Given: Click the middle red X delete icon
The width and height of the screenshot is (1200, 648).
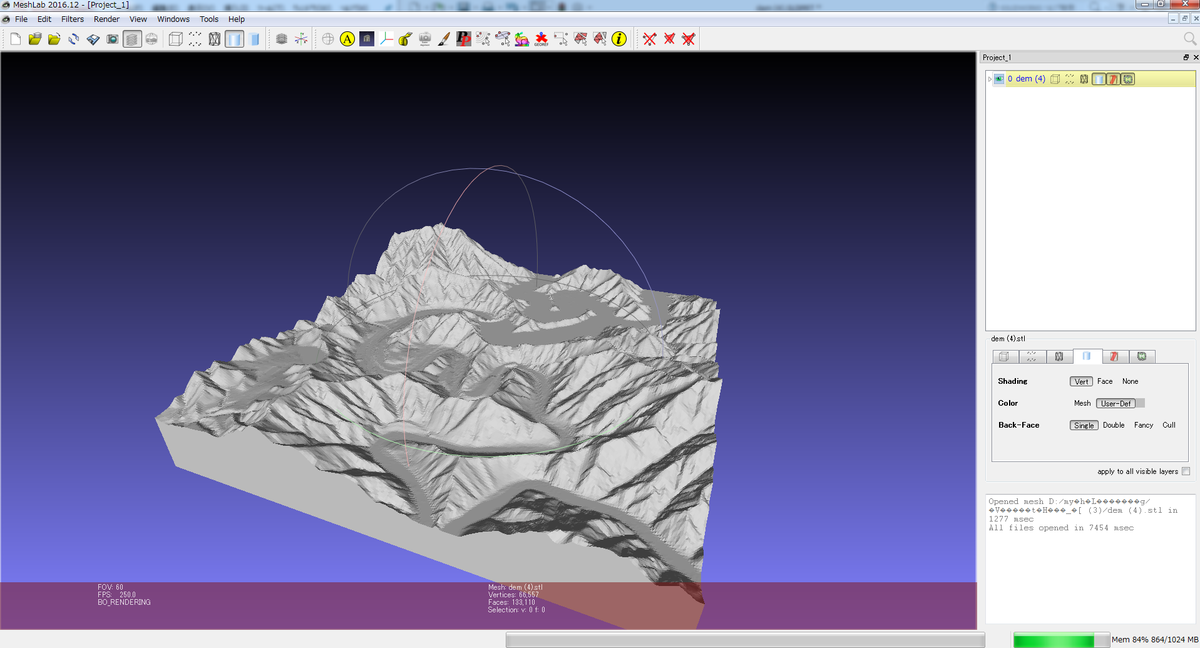Looking at the screenshot, I should pos(669,39).
